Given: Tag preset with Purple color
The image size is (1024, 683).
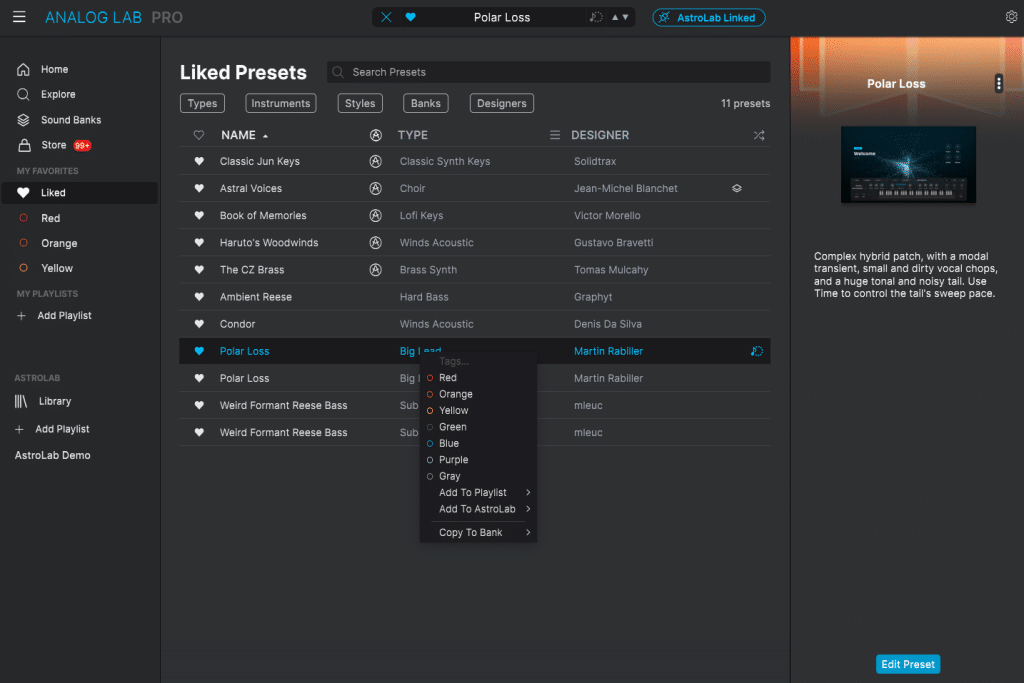Looking at the screenshot, I should tap(453, 460).
